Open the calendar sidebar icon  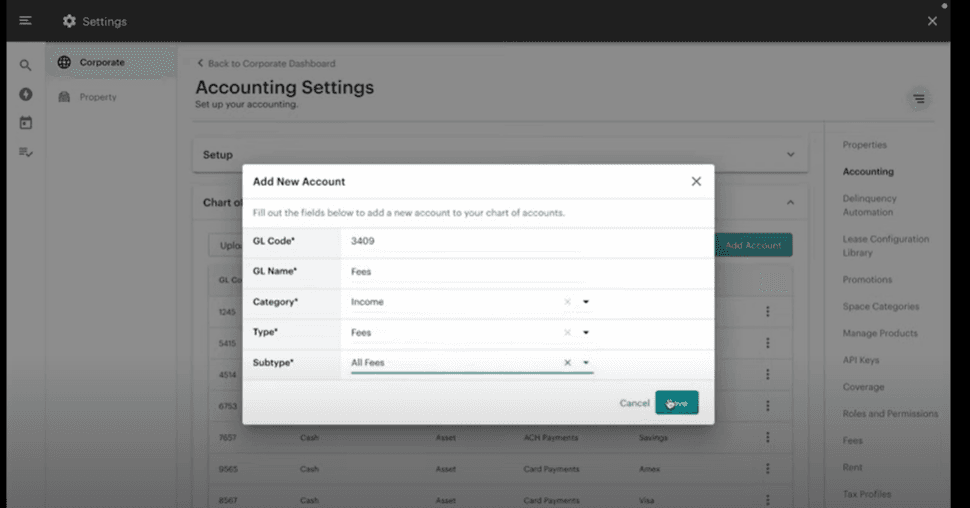25,123
